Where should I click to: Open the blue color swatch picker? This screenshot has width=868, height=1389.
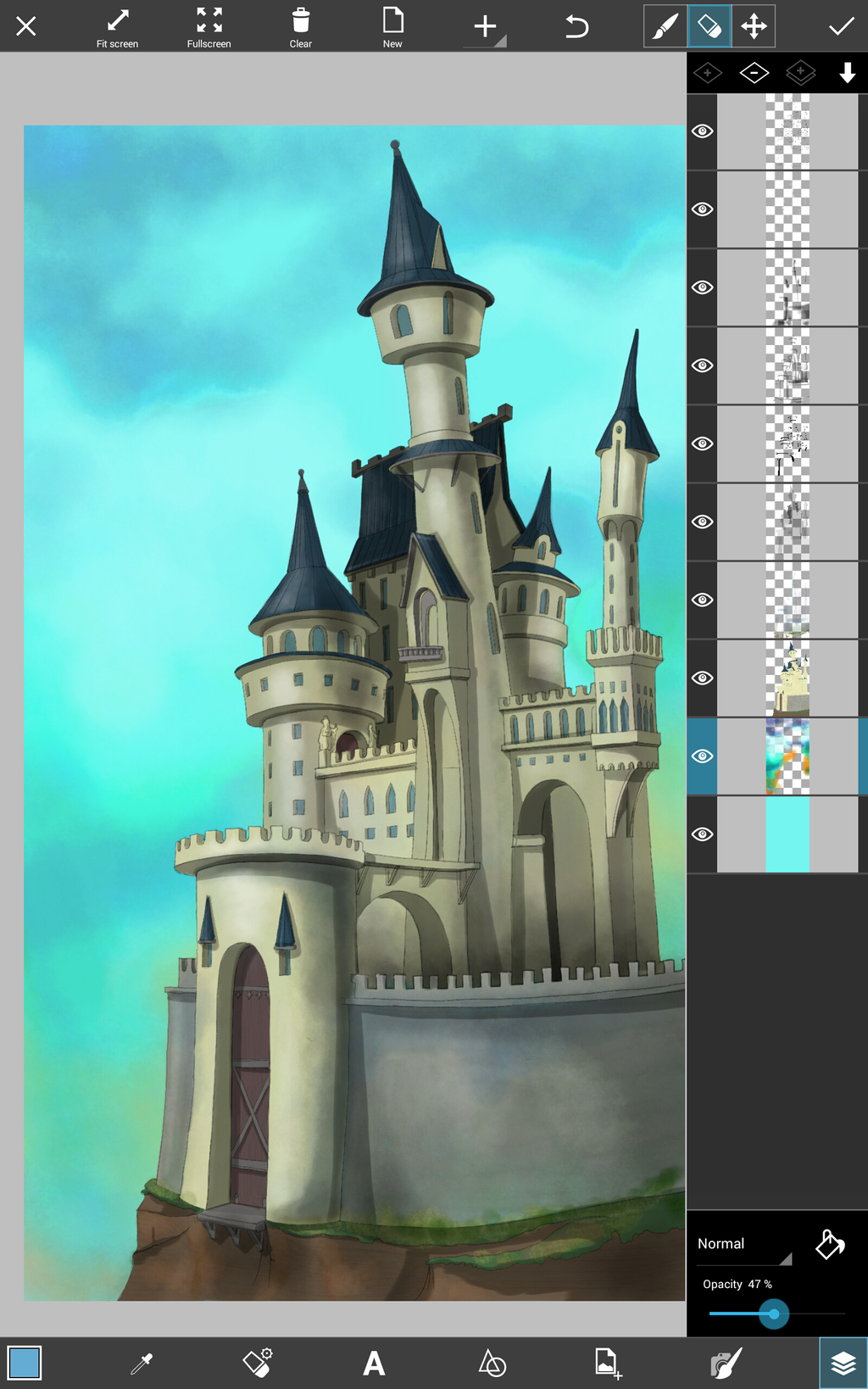(x=25, y=1364)
